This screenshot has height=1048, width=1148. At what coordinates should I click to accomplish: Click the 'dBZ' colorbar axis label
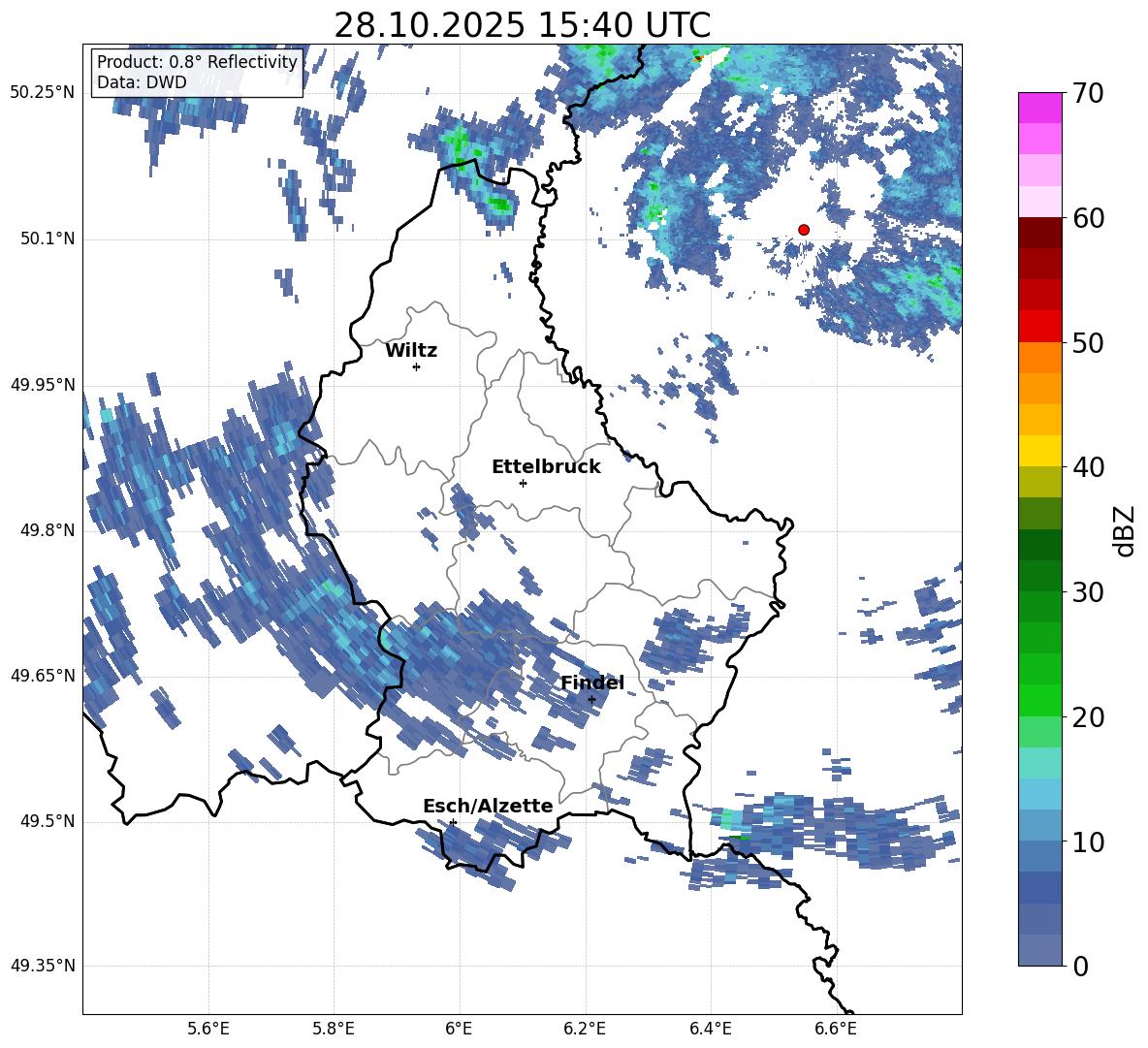coord(1126,530)
